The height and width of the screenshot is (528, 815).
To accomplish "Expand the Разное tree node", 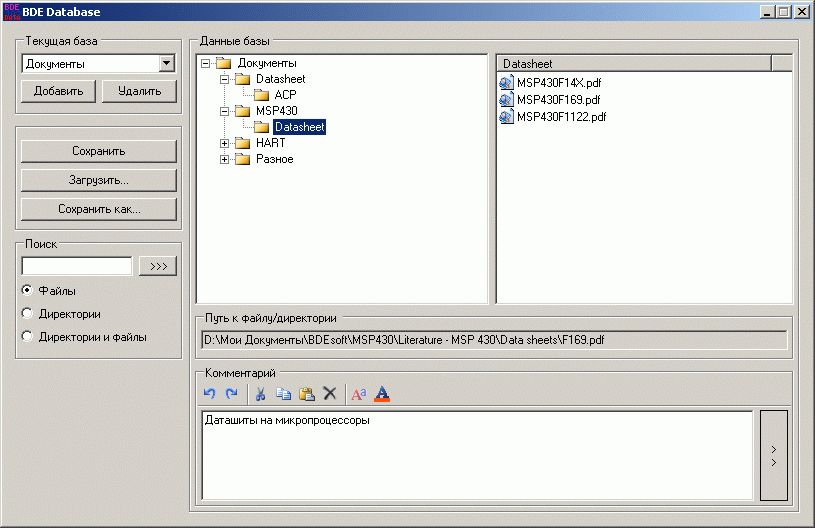I will click(x=225, y=159).
